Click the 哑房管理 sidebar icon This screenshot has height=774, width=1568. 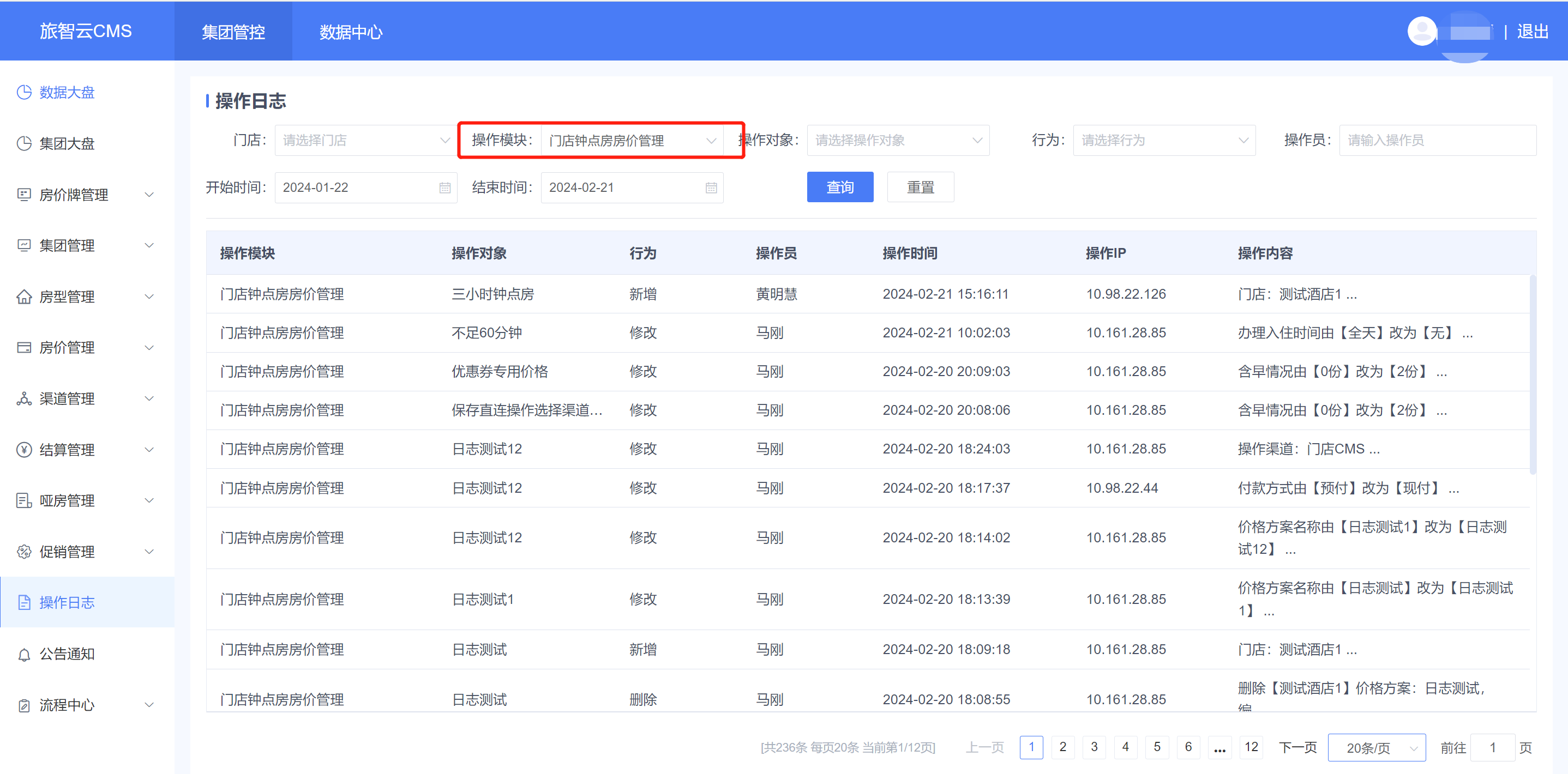click(x=24, y=501)
